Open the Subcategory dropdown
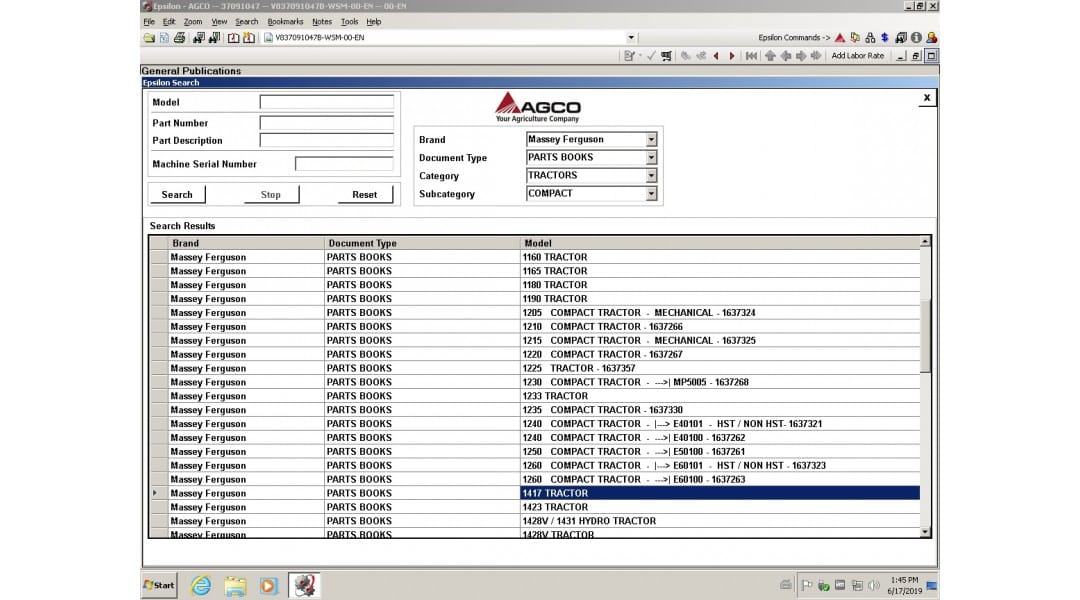 click(651, 194)
